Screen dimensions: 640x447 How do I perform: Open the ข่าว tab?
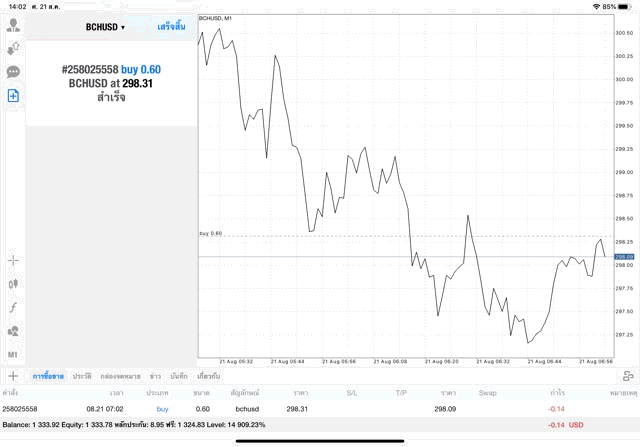[x=155, y=376]
